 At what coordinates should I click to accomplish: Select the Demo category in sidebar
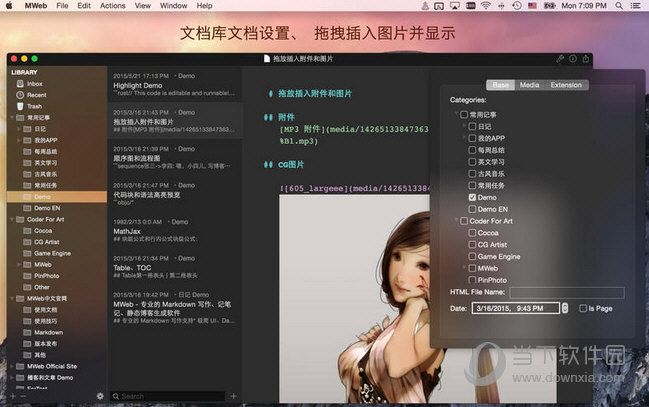tap(57, 197)
